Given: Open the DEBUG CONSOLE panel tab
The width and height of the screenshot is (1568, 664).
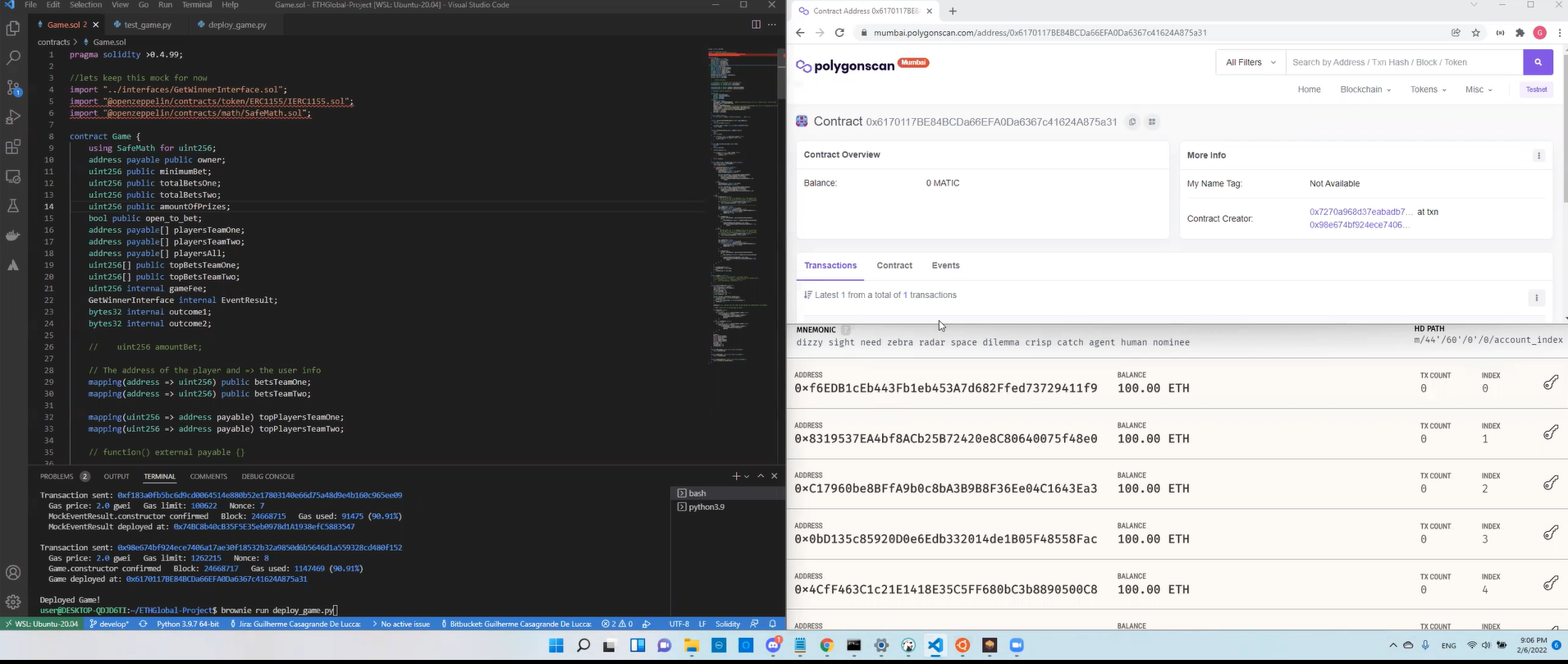Looking at the screenshot, I should [267, 476].
